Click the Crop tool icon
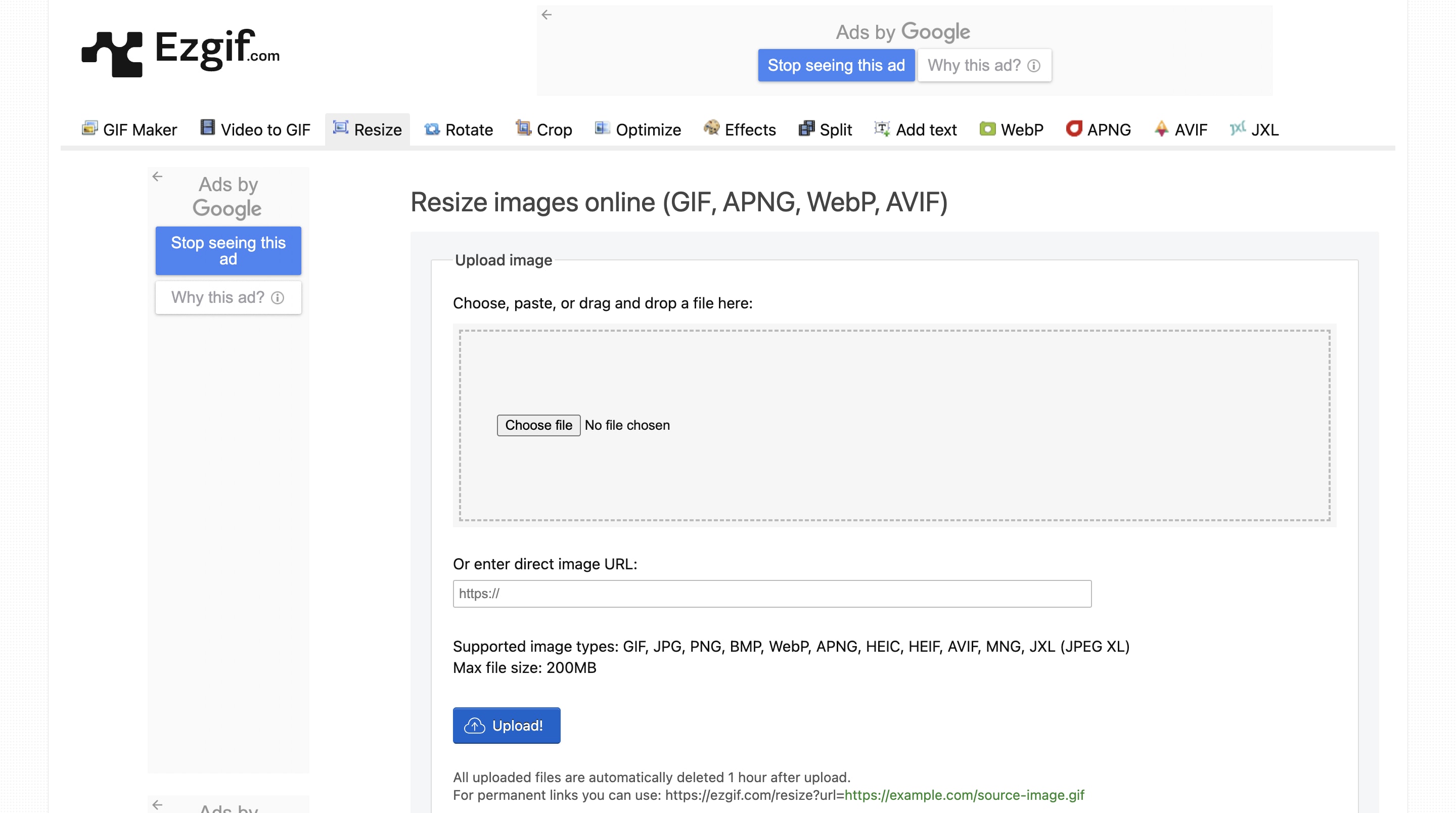1456x813 pixels. (x=523, y=128)
